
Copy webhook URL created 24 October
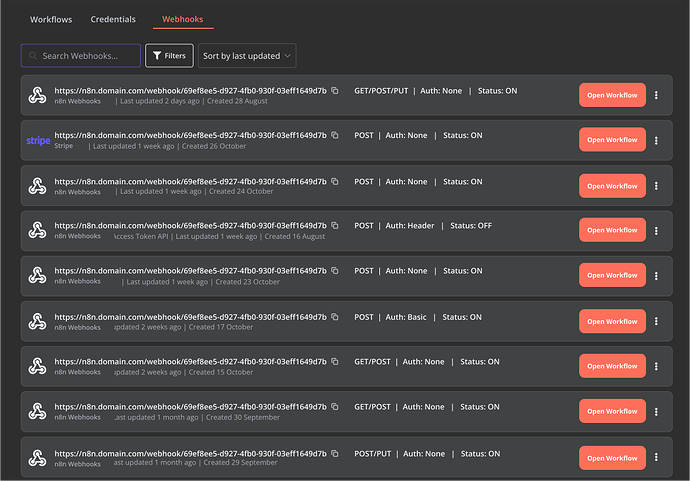pyautogui.click(x=335, y=181)
